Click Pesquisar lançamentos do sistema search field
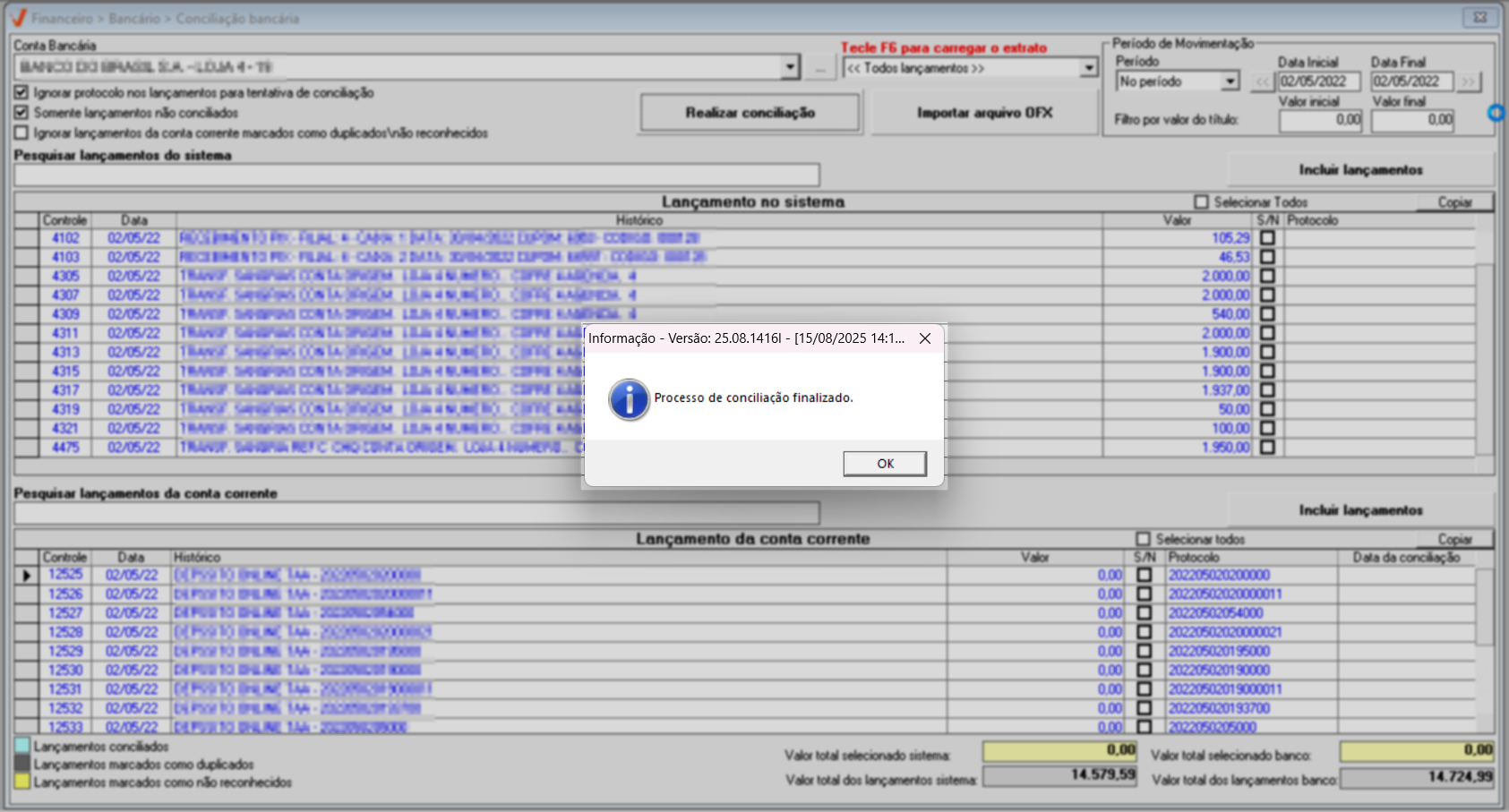Image resolution: width=1509 pixels, height=812 pixels. [416, 175]
